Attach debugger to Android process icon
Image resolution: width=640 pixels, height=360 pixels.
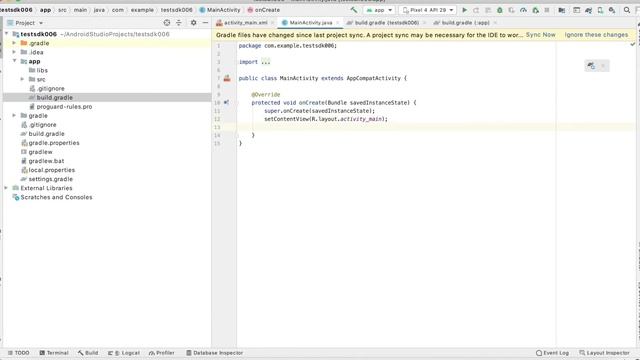pos(536,10)
